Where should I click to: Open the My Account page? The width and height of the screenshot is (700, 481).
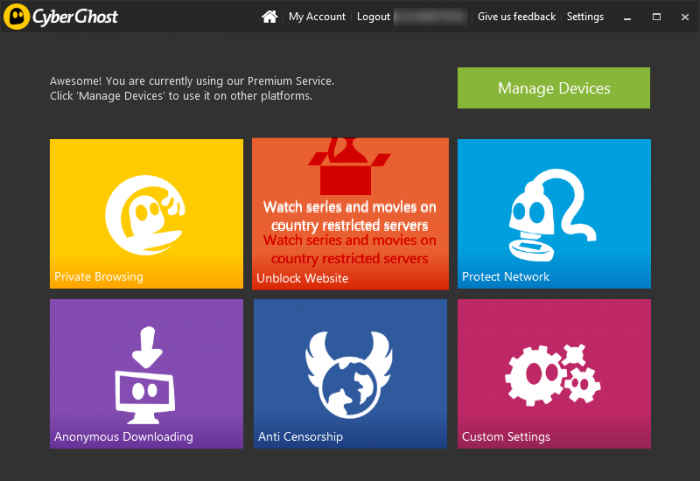coord(317,17)
